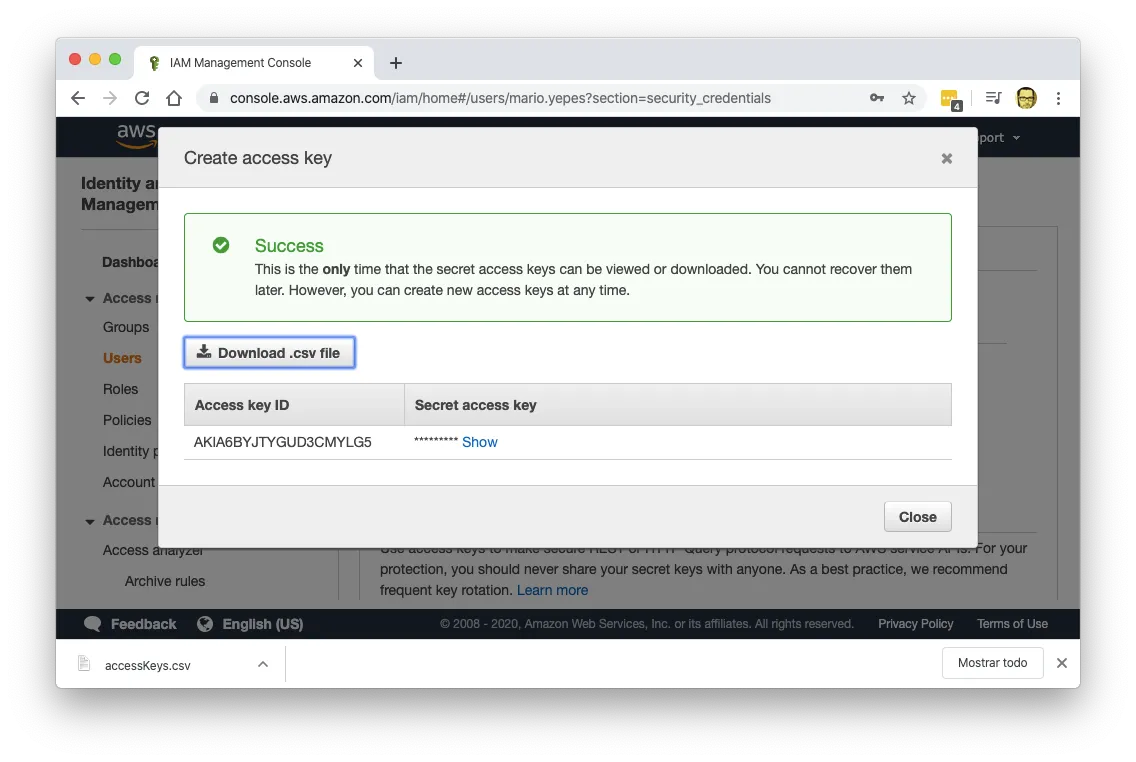Viewport: 1136px width, 762px height.
Task: Open the media queue control icon
Action: [x=993, y=98]
